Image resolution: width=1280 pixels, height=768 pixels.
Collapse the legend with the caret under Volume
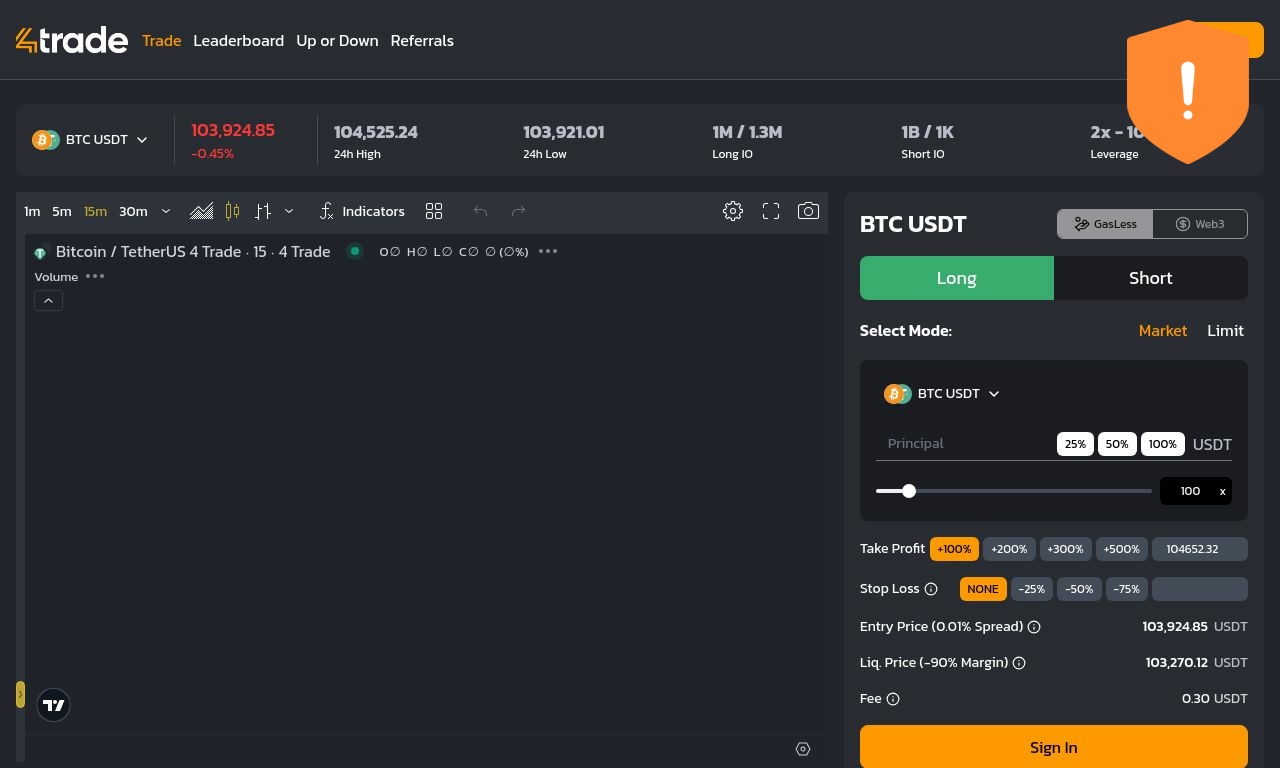49,300
